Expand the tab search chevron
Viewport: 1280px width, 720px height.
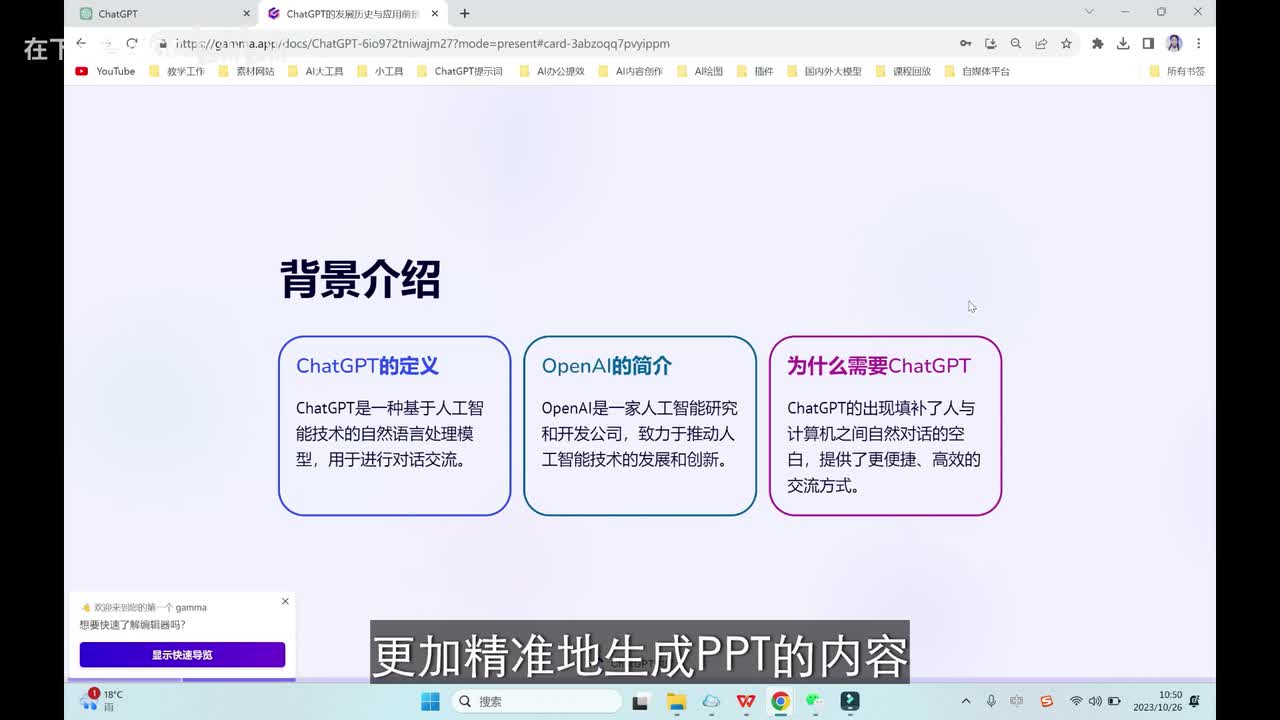(x=1089, y=12)
